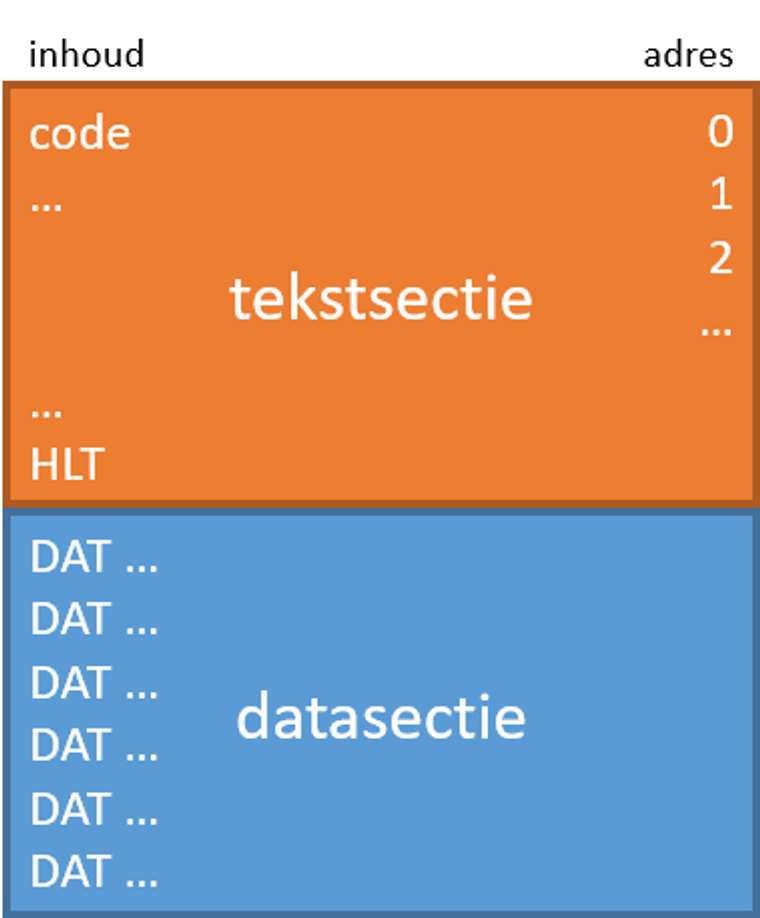Select address 1

pyautogui.click(x=721, y=195)
